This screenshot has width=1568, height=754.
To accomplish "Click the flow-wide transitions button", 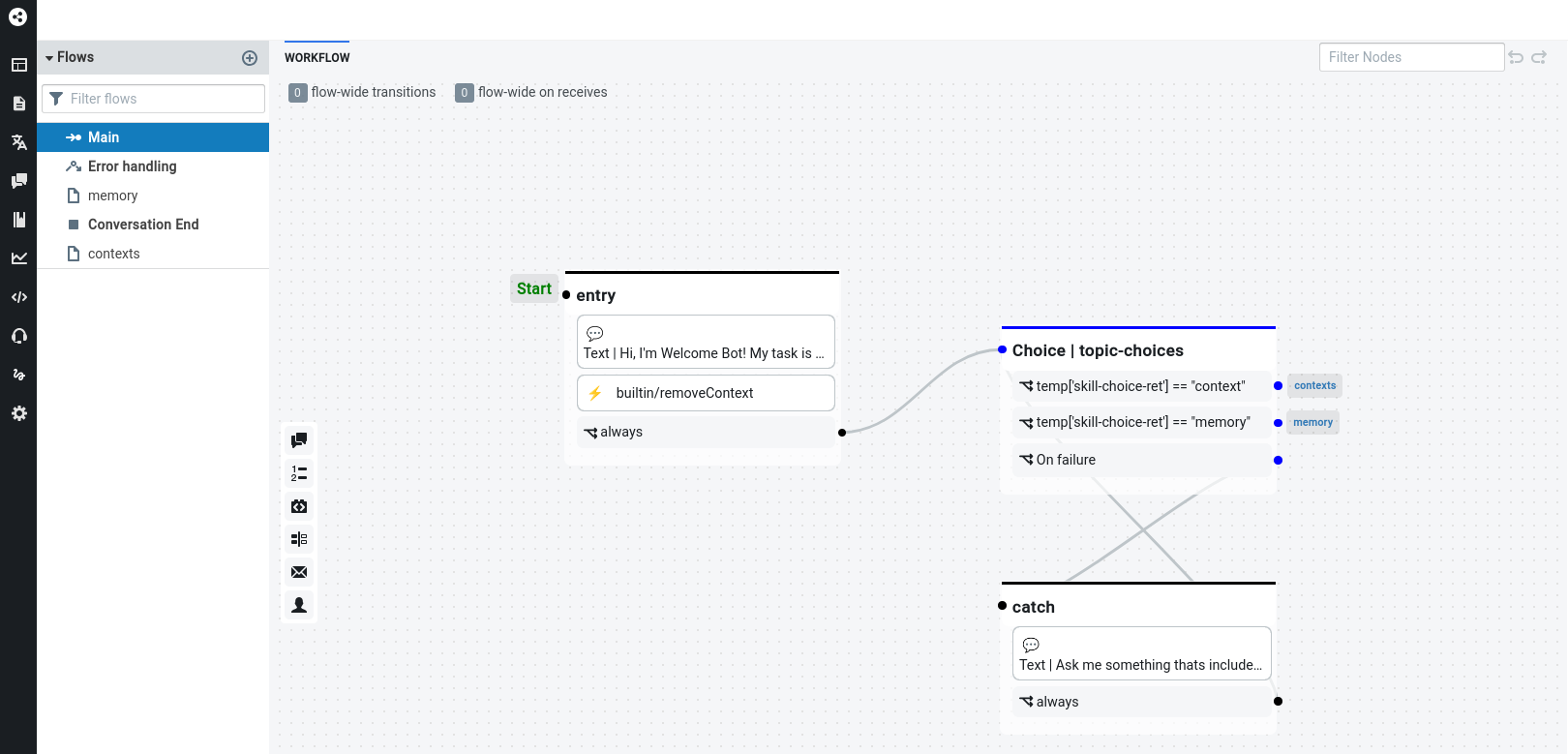I will click(x=363, y=93).
